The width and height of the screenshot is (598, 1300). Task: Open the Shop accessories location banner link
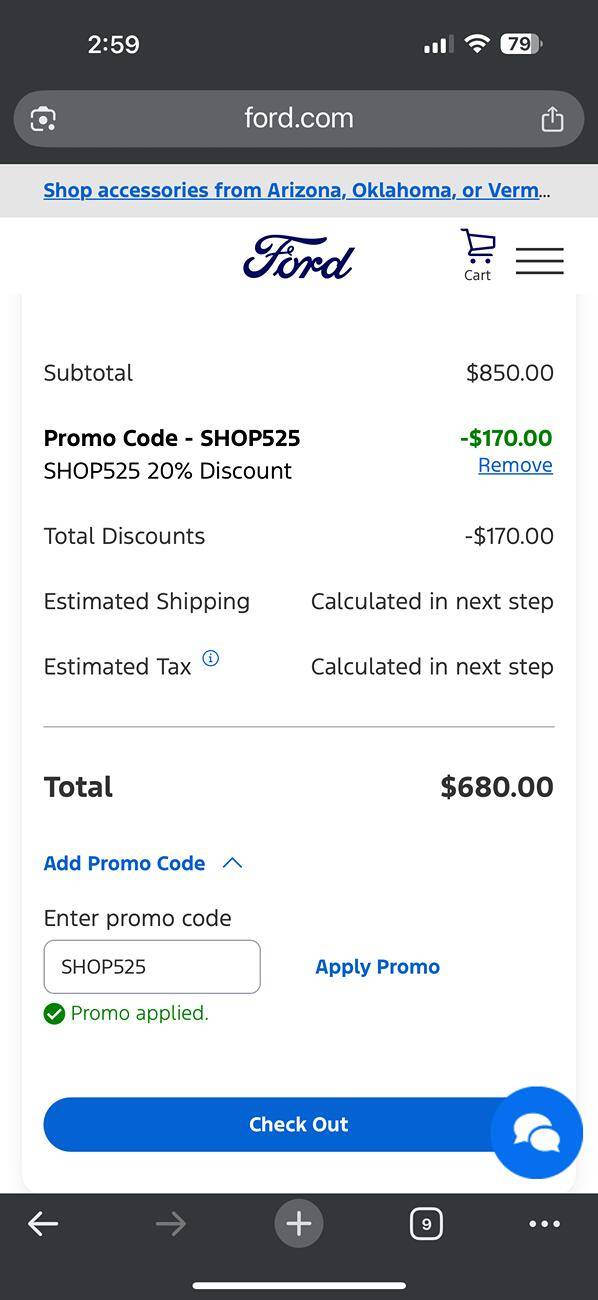coord(297,190)
